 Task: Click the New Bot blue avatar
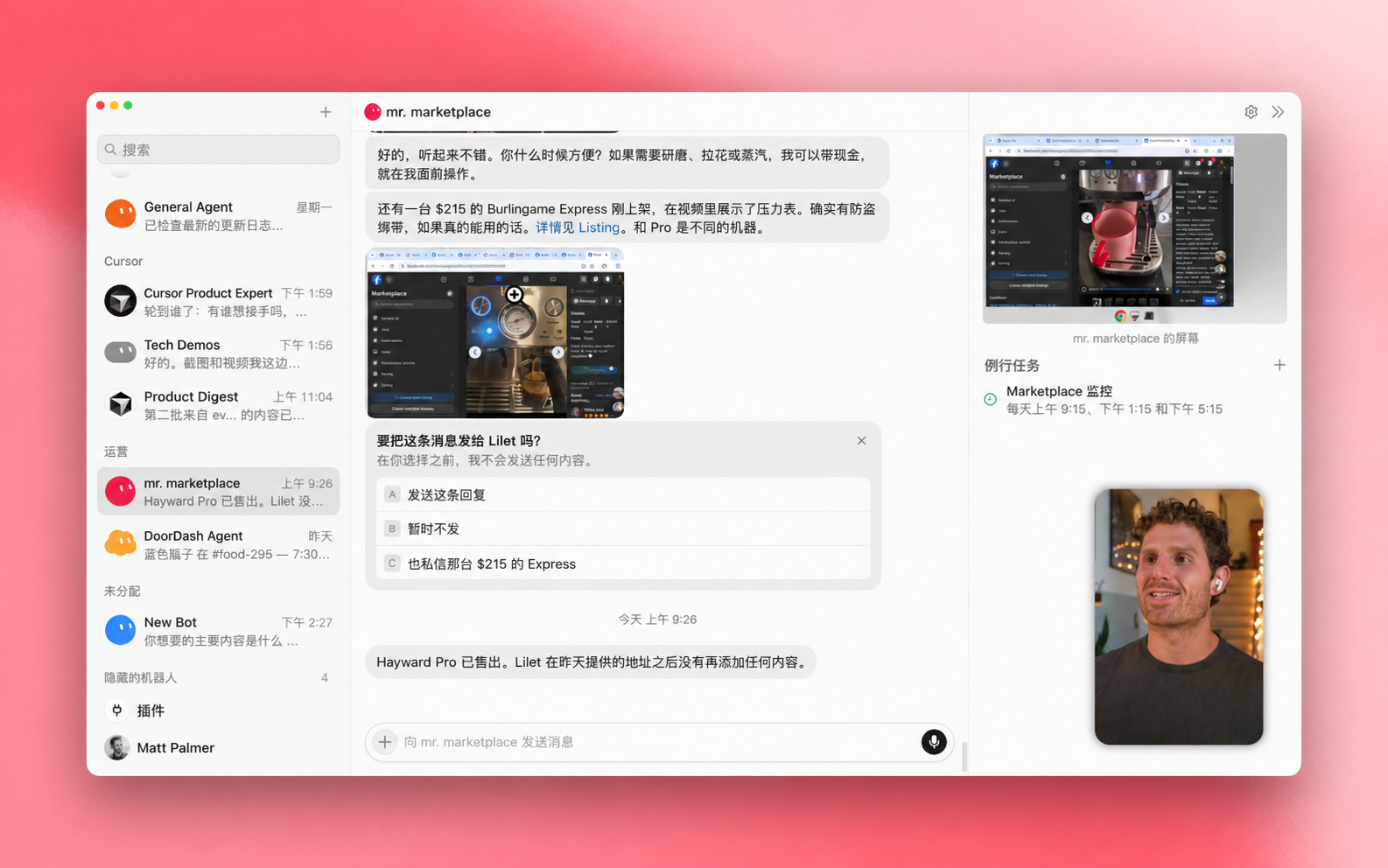[x=120, y=630]
